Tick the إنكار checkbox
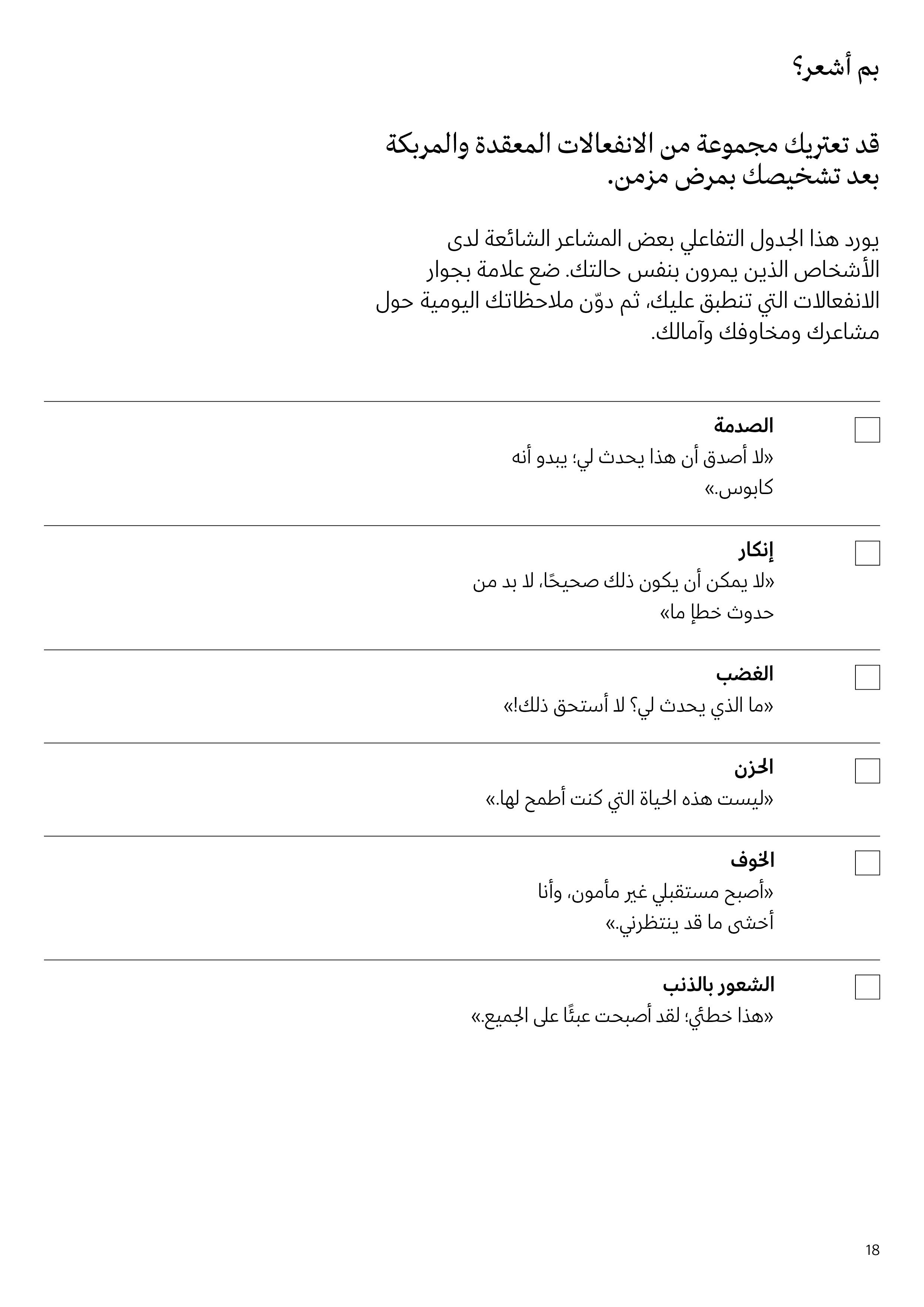 (x=867, y=553)
